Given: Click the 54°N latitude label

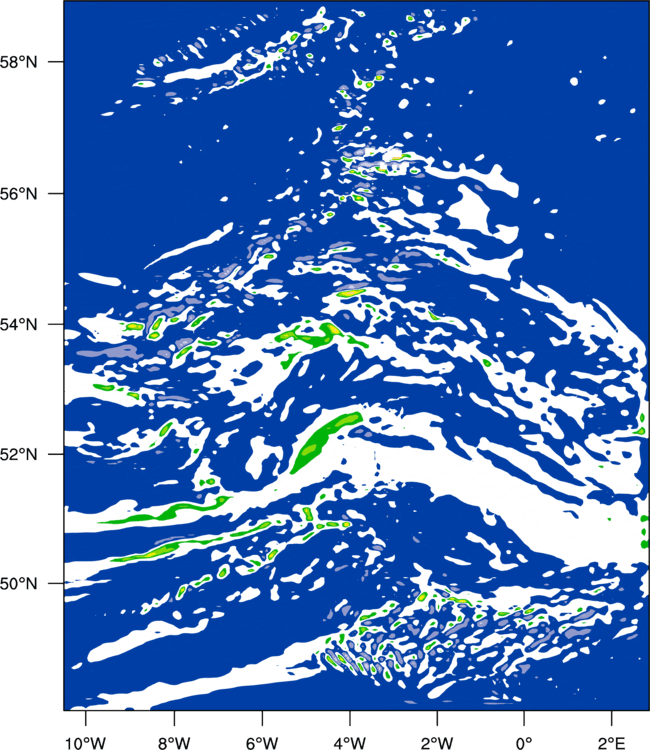Looking at the screenshot, I should [18, 324].
